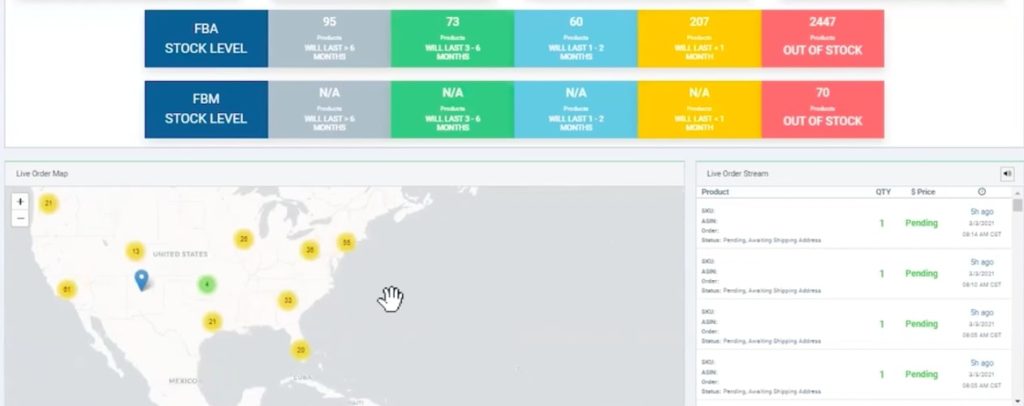The image size is (1024, 406).
Task: Click the map zoom in plus button
Action: click(x=20, y=202)
